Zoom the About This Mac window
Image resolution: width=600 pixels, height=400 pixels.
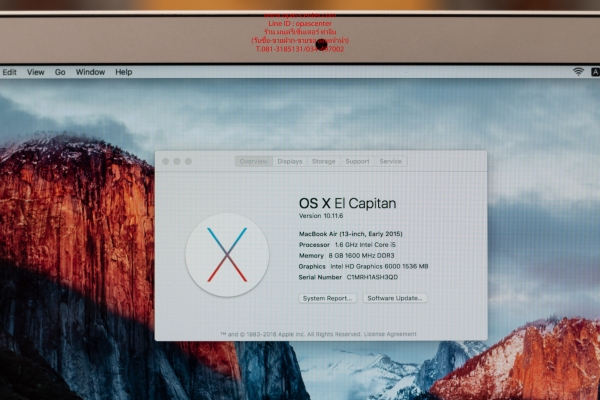(x=188, y=162)
